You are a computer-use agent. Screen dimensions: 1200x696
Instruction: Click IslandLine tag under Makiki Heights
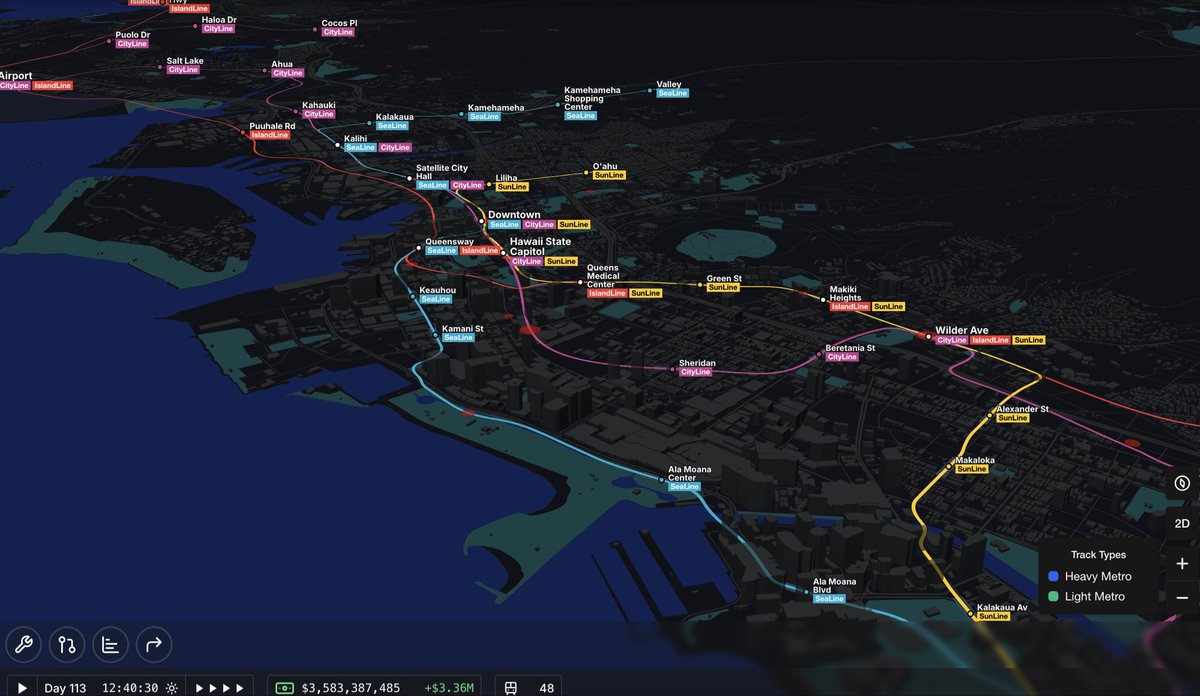pos(850,307)
